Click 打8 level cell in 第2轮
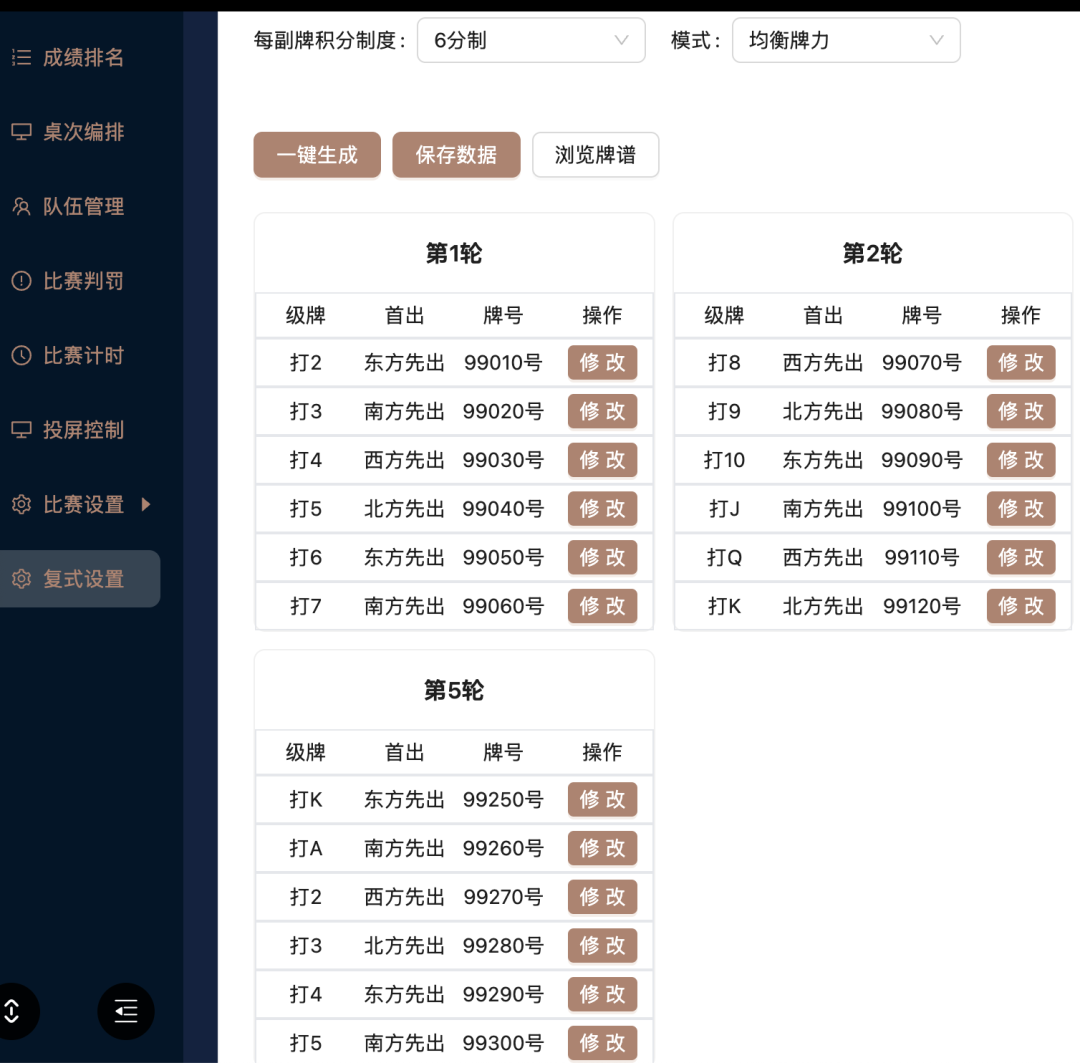Viewport: 1080px width, 1063px height. 724,362
